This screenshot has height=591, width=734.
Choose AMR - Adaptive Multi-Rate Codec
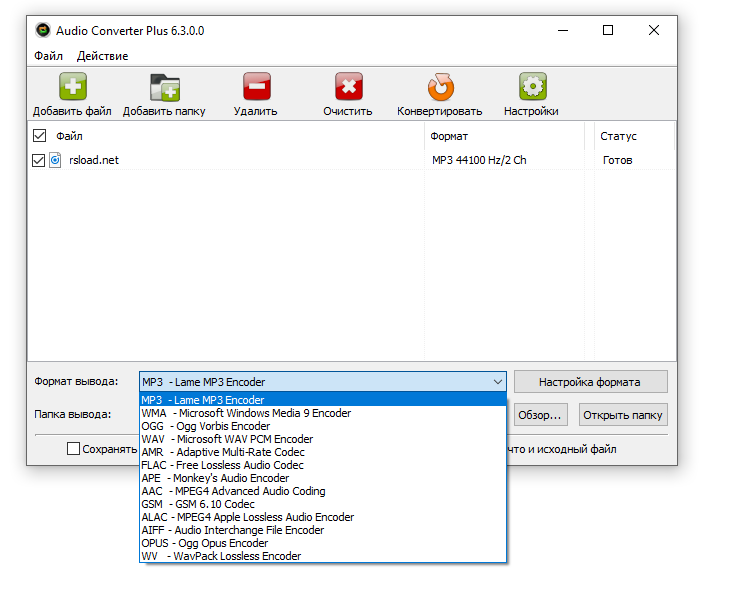(x=323, y=452)
